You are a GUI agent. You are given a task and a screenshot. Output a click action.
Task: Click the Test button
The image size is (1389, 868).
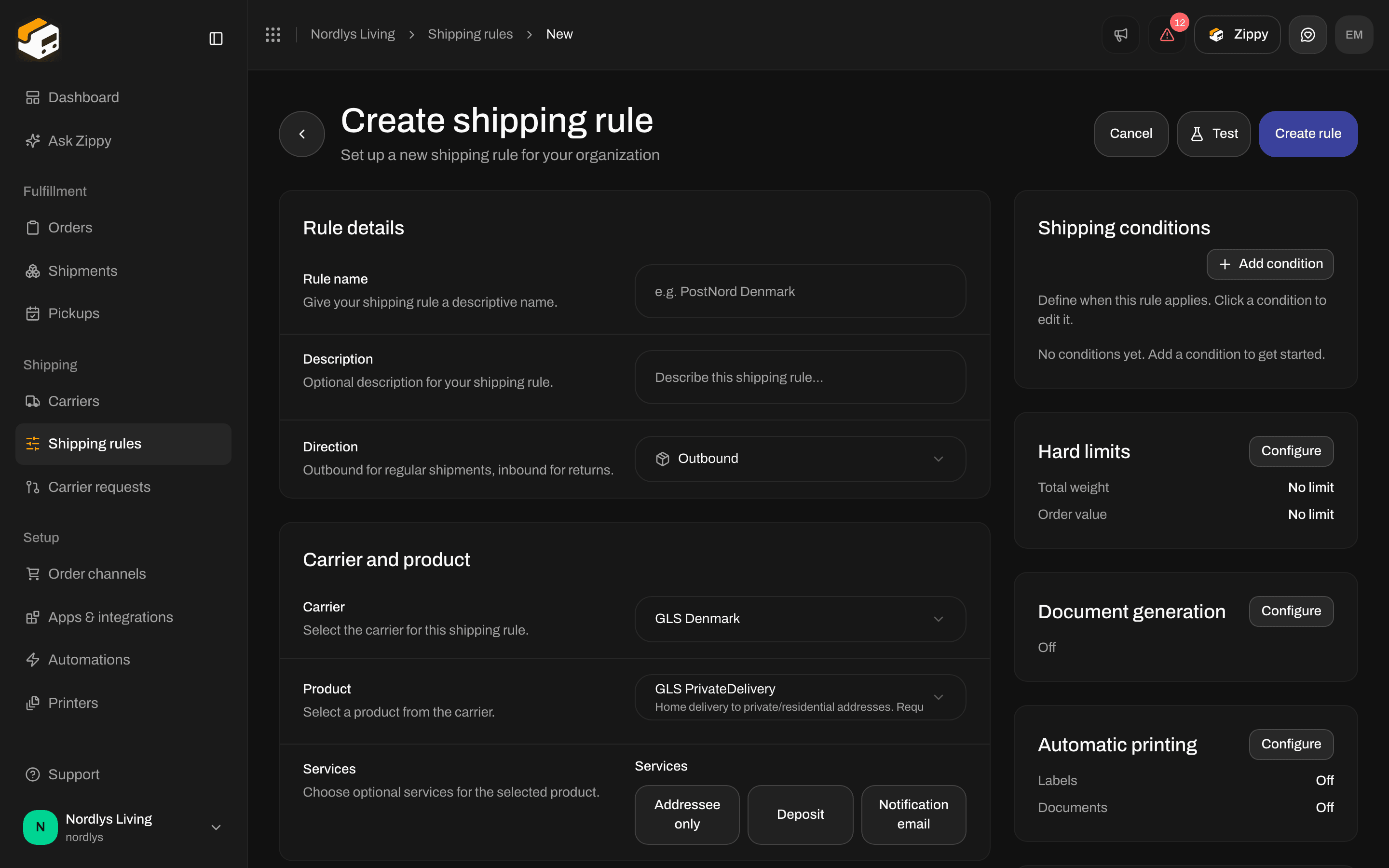1213,134
